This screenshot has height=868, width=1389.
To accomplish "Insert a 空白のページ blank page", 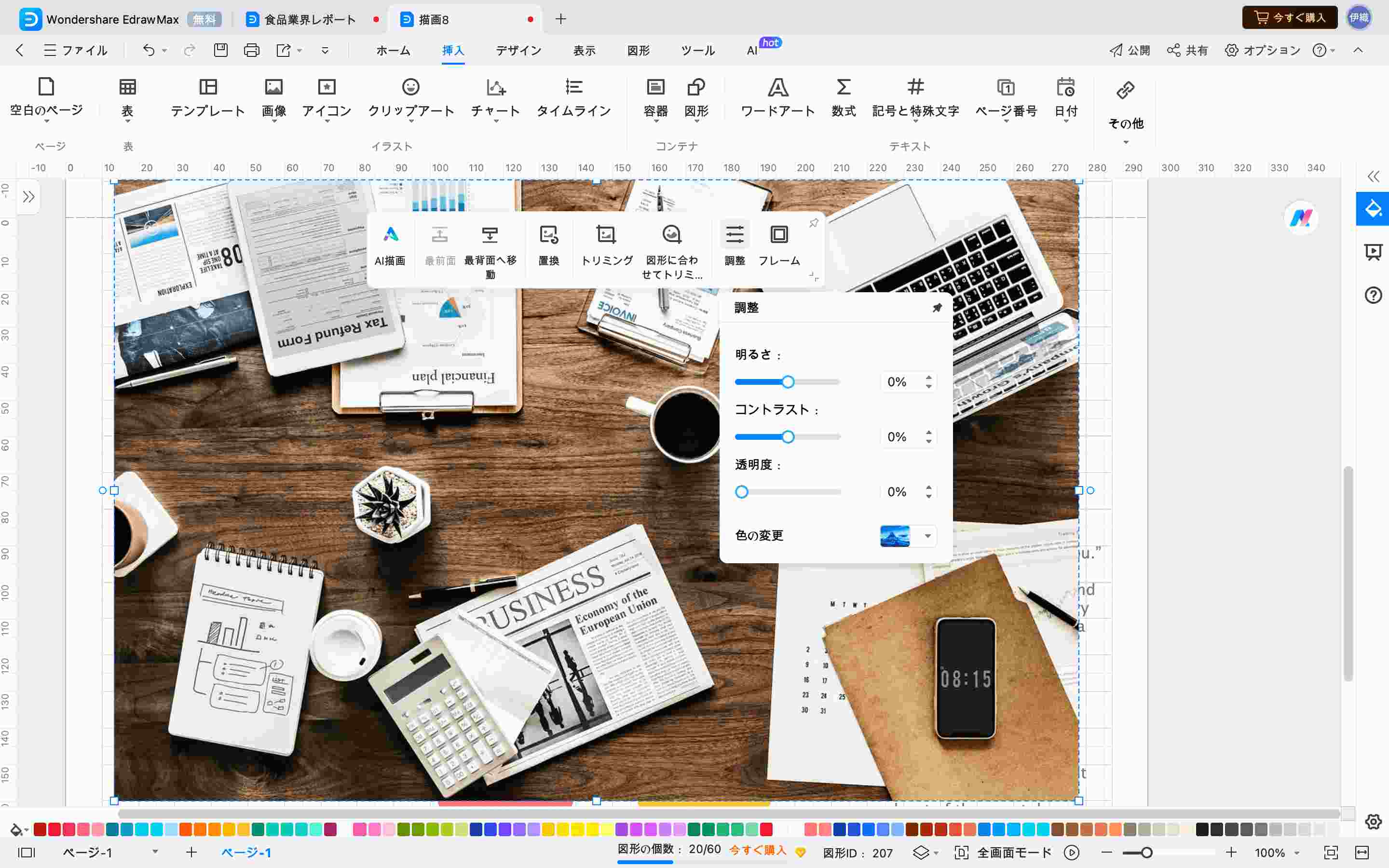I will pos(46,98).
